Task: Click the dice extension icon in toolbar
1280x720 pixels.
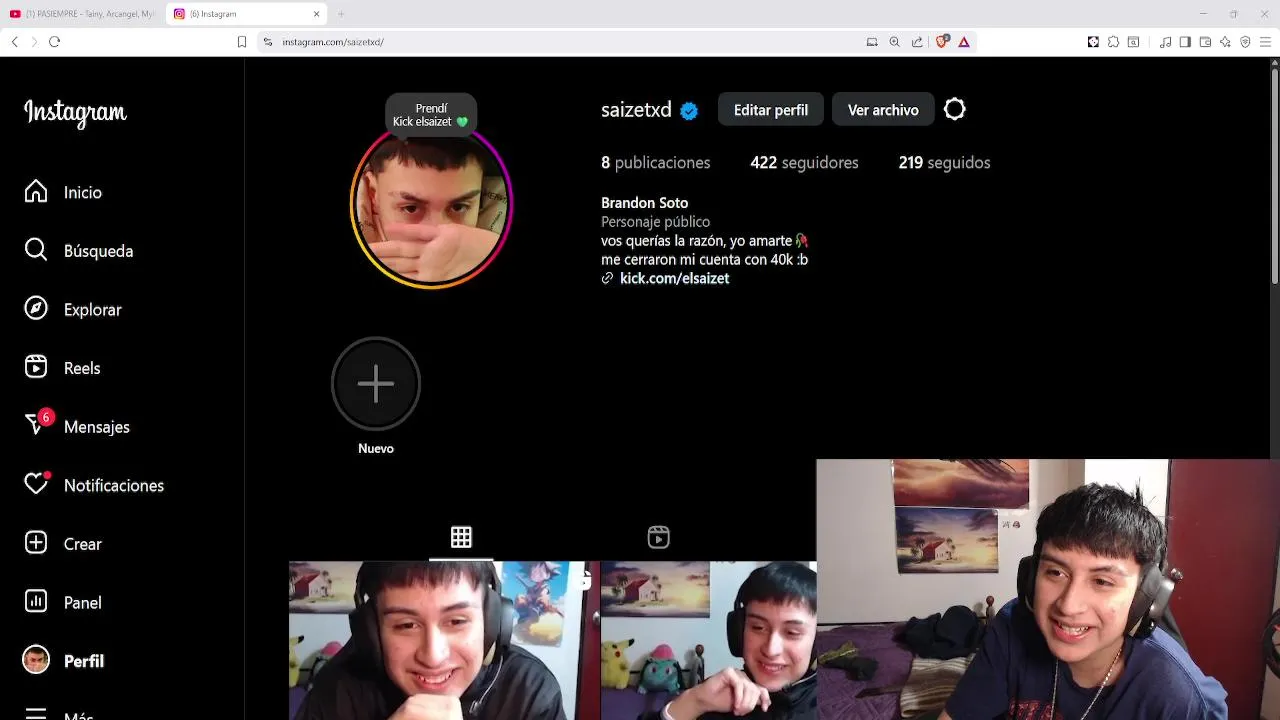Action: click(x=1093, y=42)
